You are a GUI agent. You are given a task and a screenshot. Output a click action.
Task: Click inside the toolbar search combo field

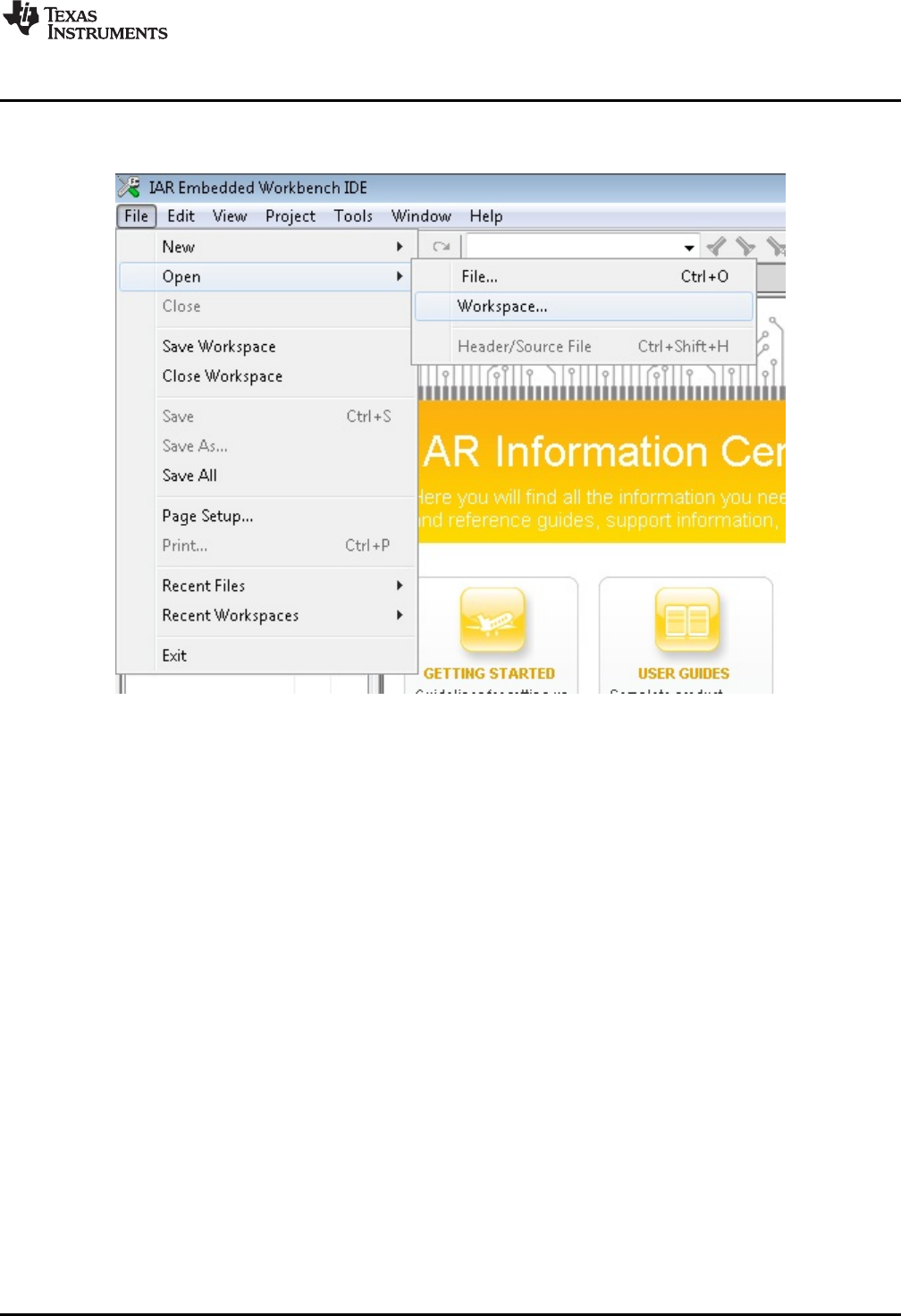tap(574, 247)
